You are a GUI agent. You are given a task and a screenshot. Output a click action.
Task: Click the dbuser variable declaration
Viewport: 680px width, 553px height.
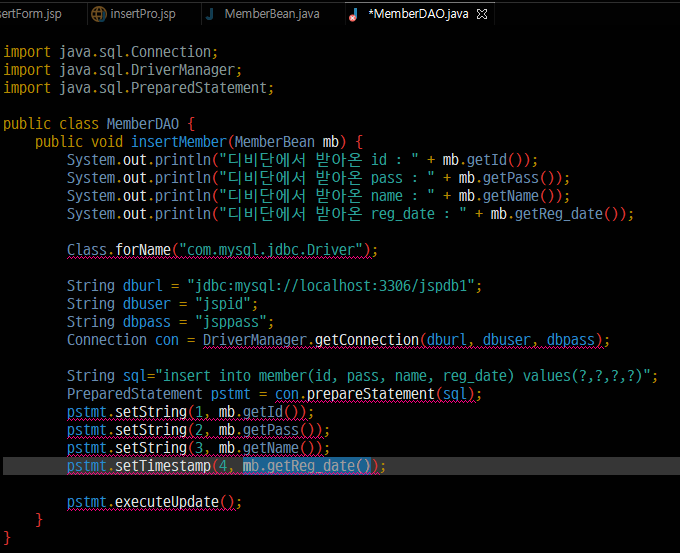tap(147, 304)
